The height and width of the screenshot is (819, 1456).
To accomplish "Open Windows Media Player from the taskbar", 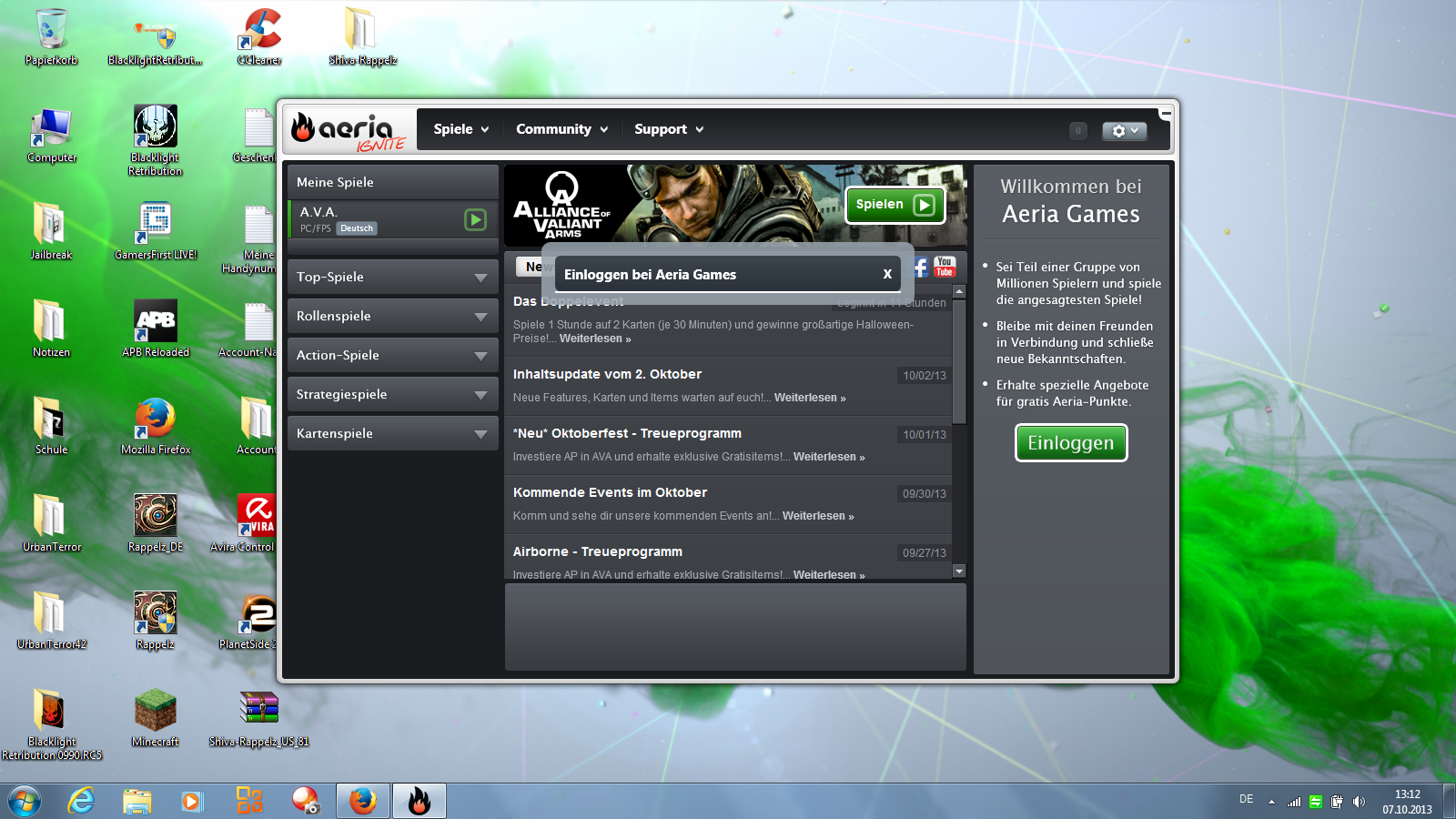I will [x=192, y=801].
